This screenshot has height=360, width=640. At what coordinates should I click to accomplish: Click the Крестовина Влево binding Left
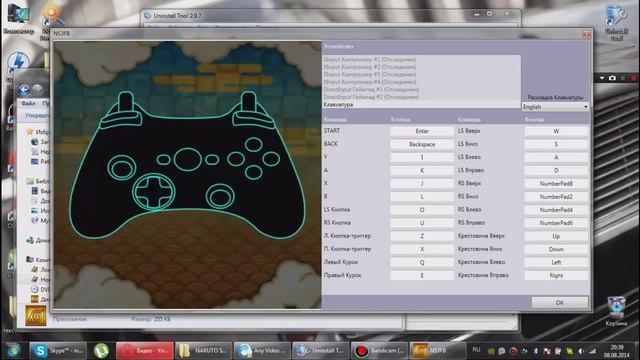pos(556,262)
